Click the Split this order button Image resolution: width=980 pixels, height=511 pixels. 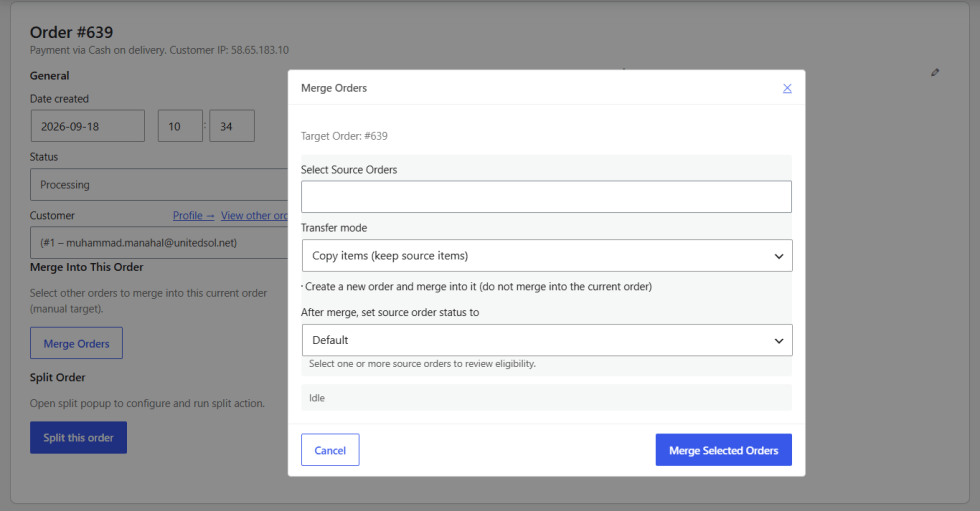[x=78, y=437]
